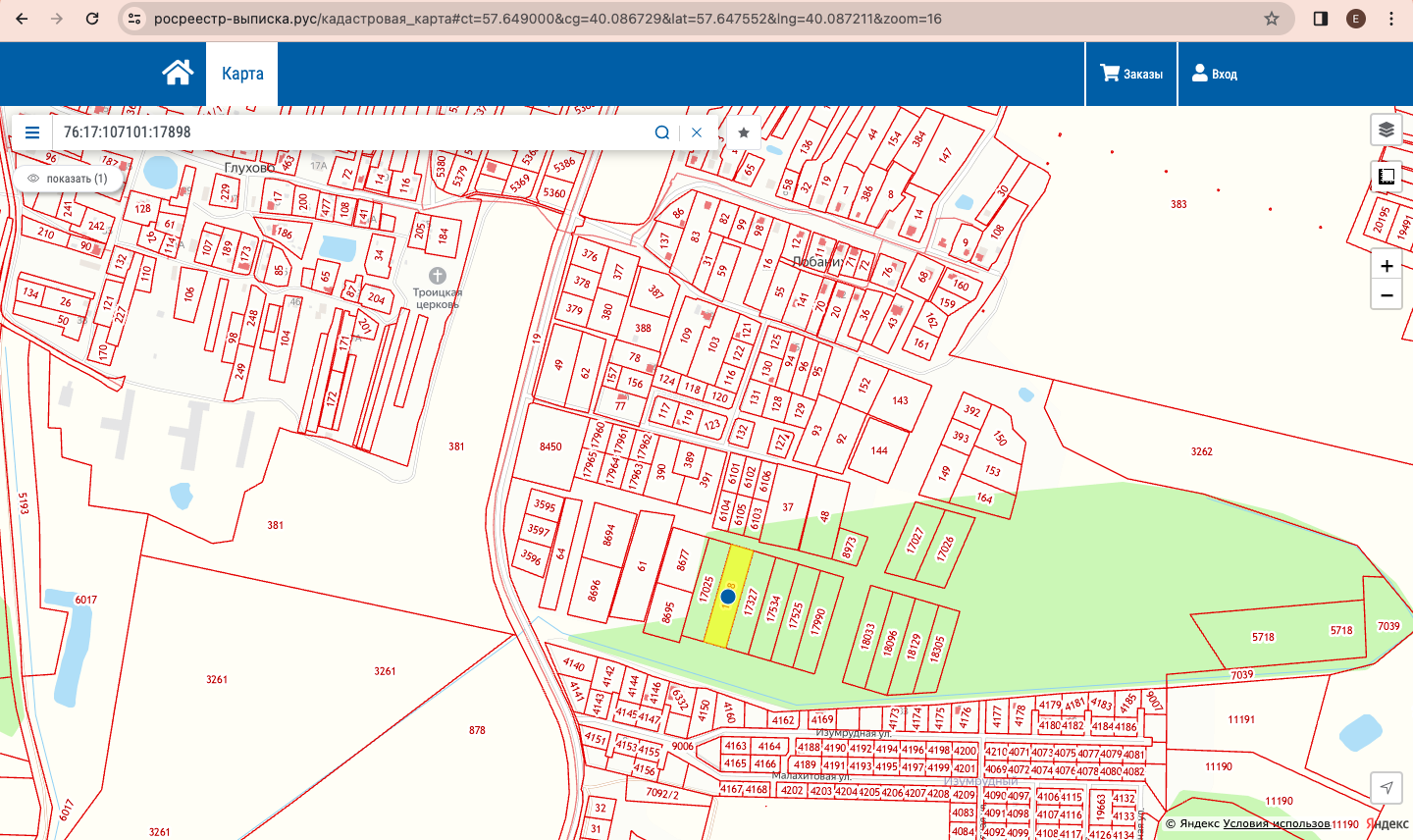Activate the ruler measurement tool
Image resolution: width=1413 pixels, height=840 pixels.
(1386, 177)
